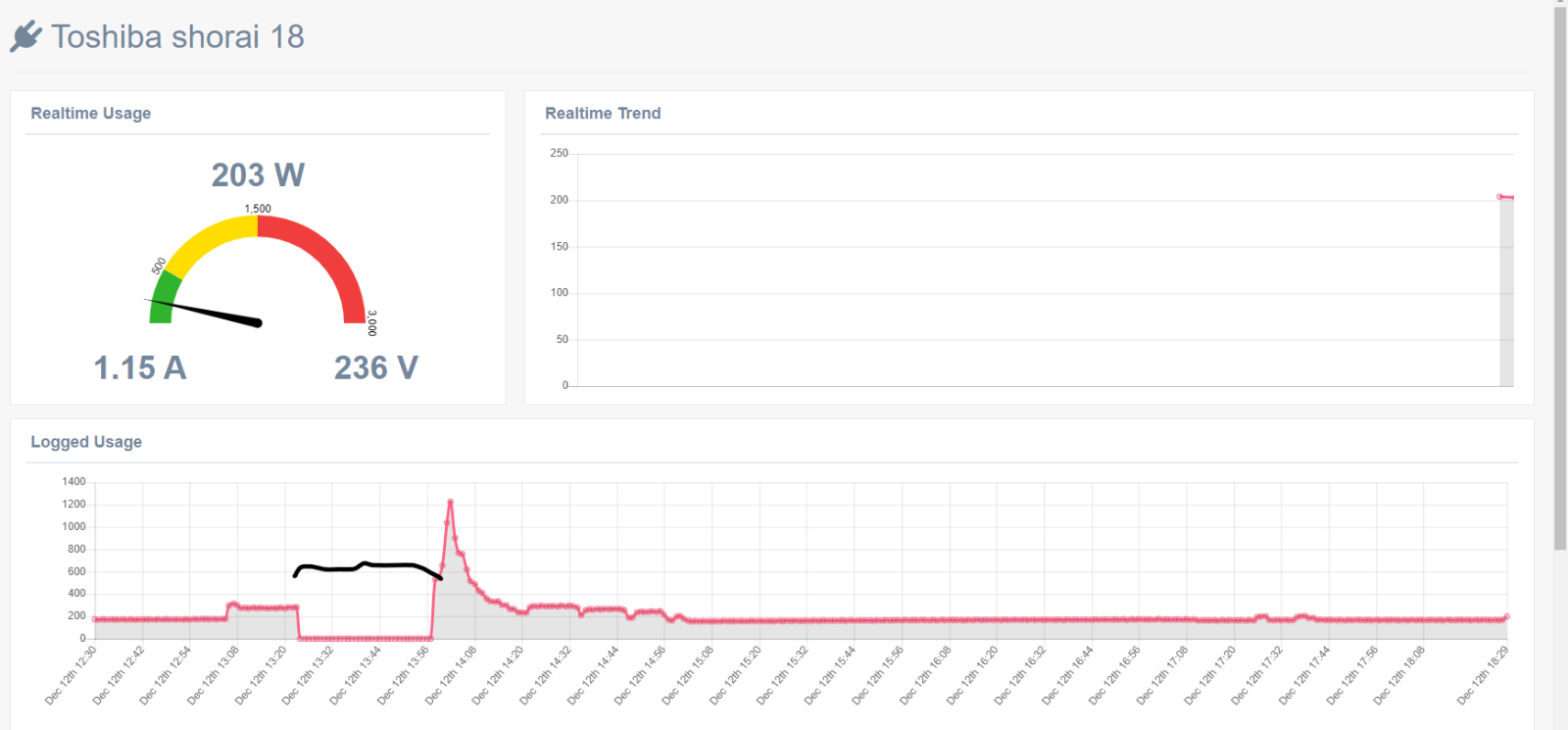Click the 236 V voltage reading
This screenshot has width=1568, height=730.
376,367
